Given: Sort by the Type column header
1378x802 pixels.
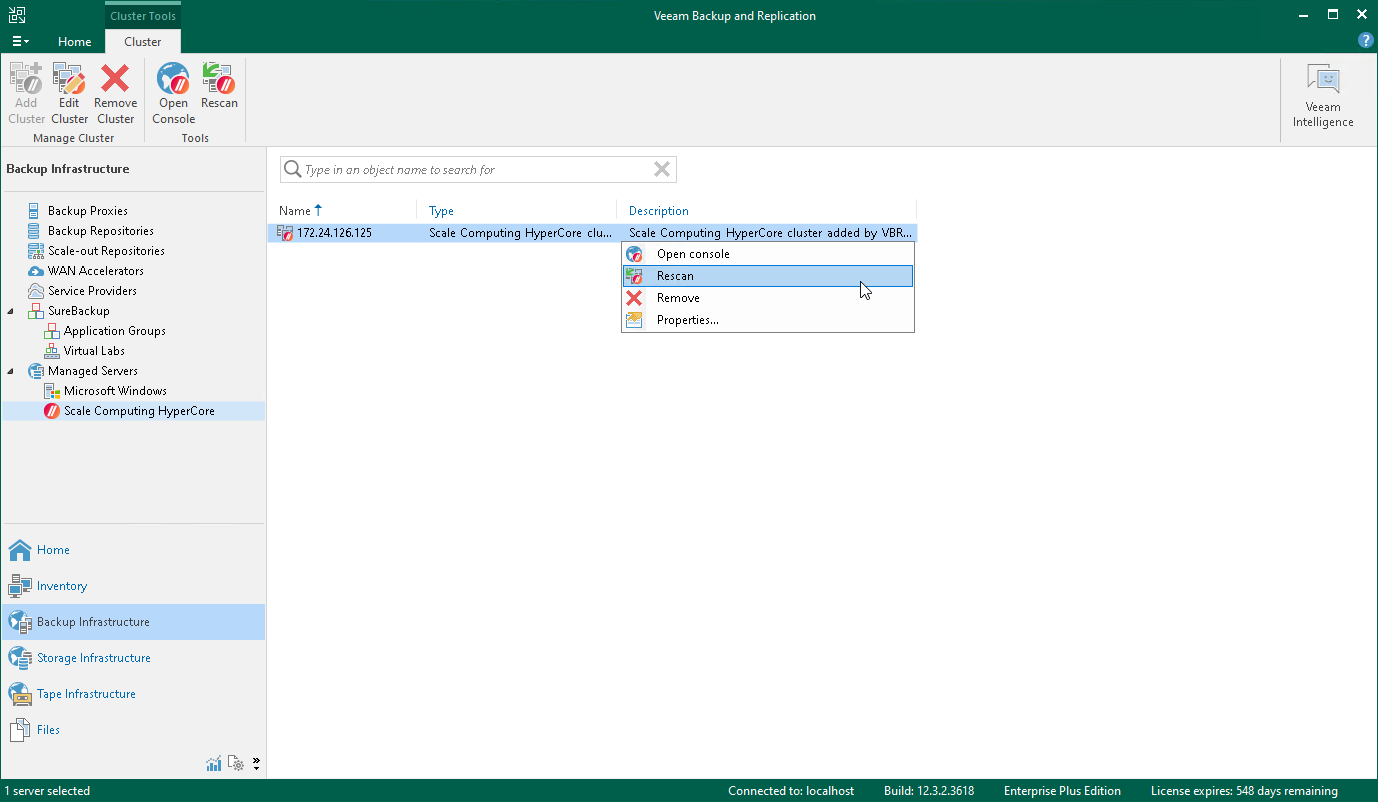Looking at the screenshot, I should pyautogui.click(x=517, y=211).
